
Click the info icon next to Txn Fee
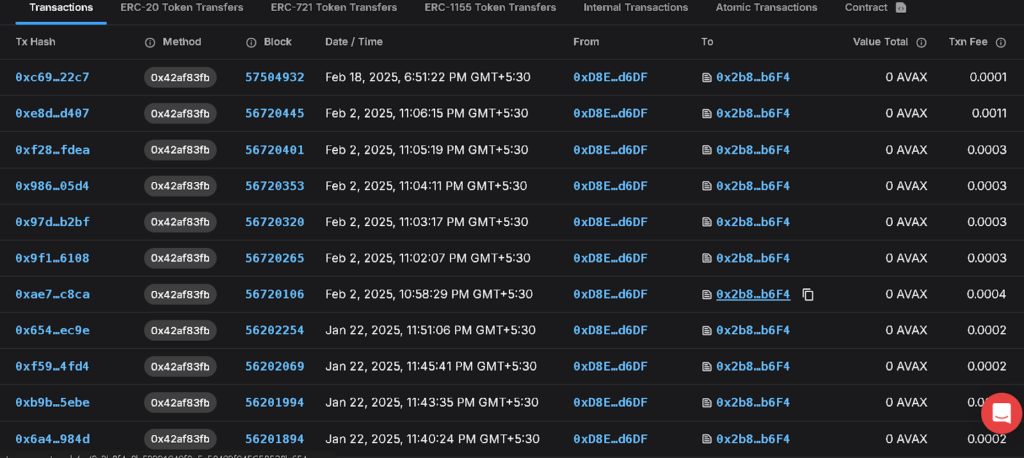tap(1000, 42)
